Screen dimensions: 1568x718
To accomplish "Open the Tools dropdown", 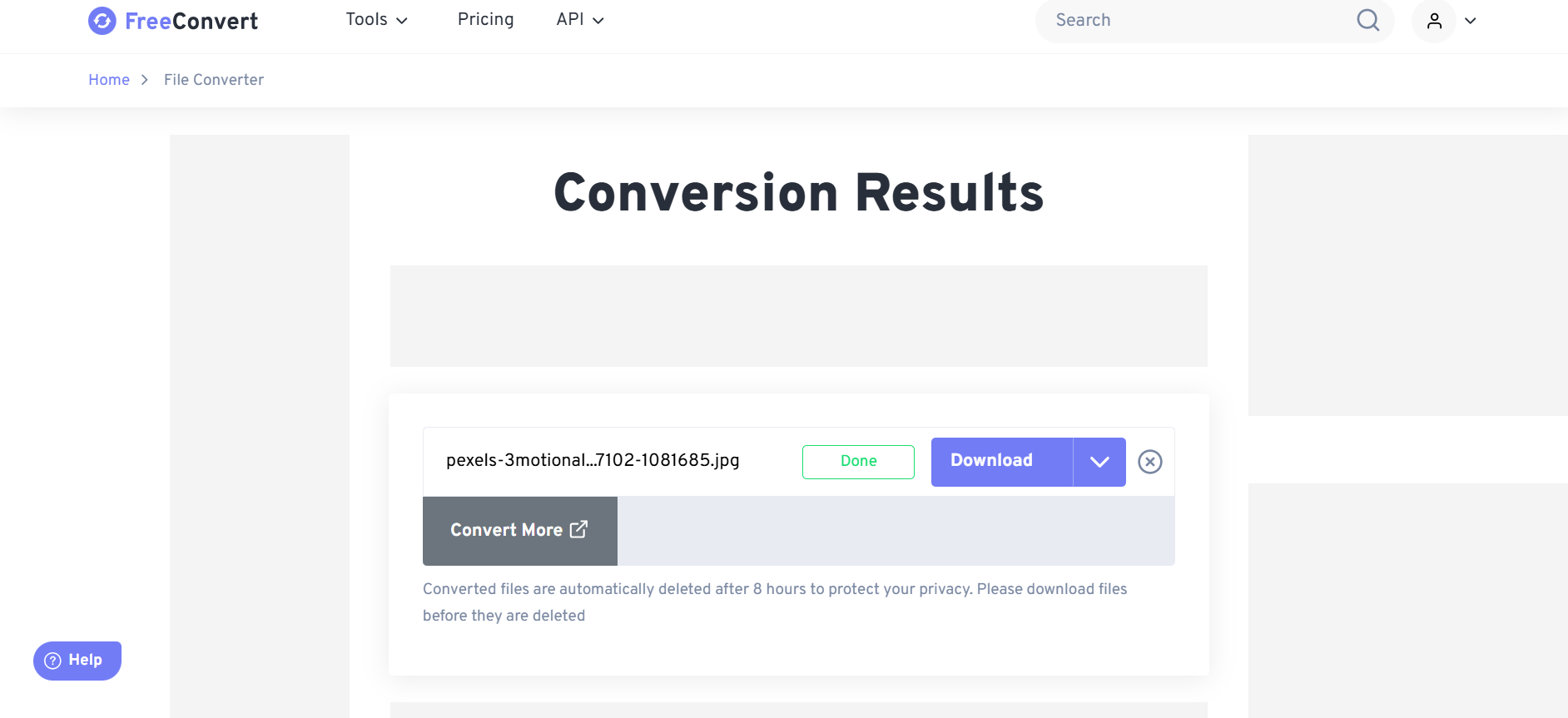I will pos(376,19).
